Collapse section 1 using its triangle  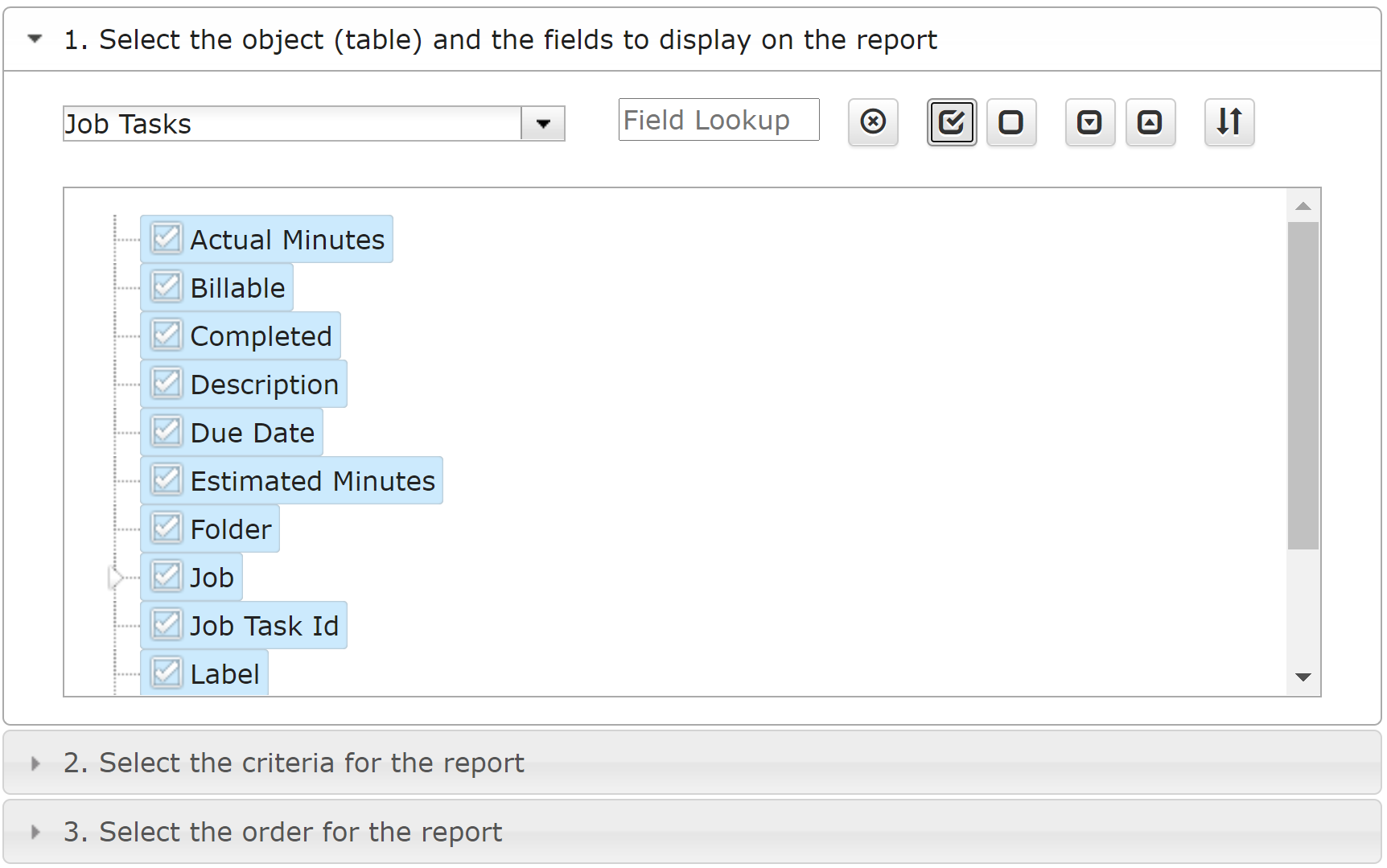(33, 39)
